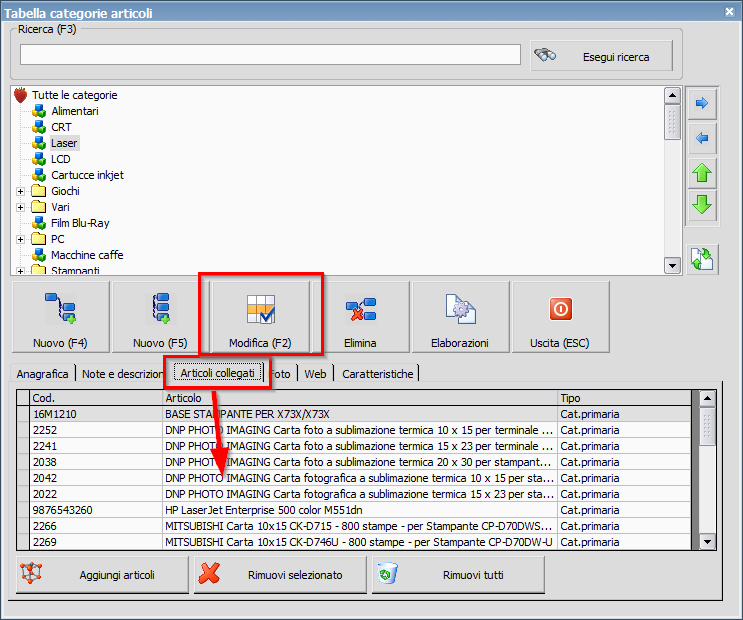Click the cubes icon next to CRT
Screen dimensions: 743x620
(x=39, y=127)
